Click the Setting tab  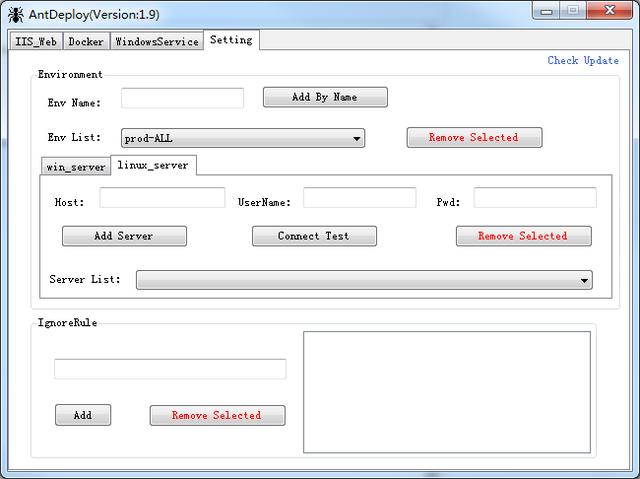(231, 40)
